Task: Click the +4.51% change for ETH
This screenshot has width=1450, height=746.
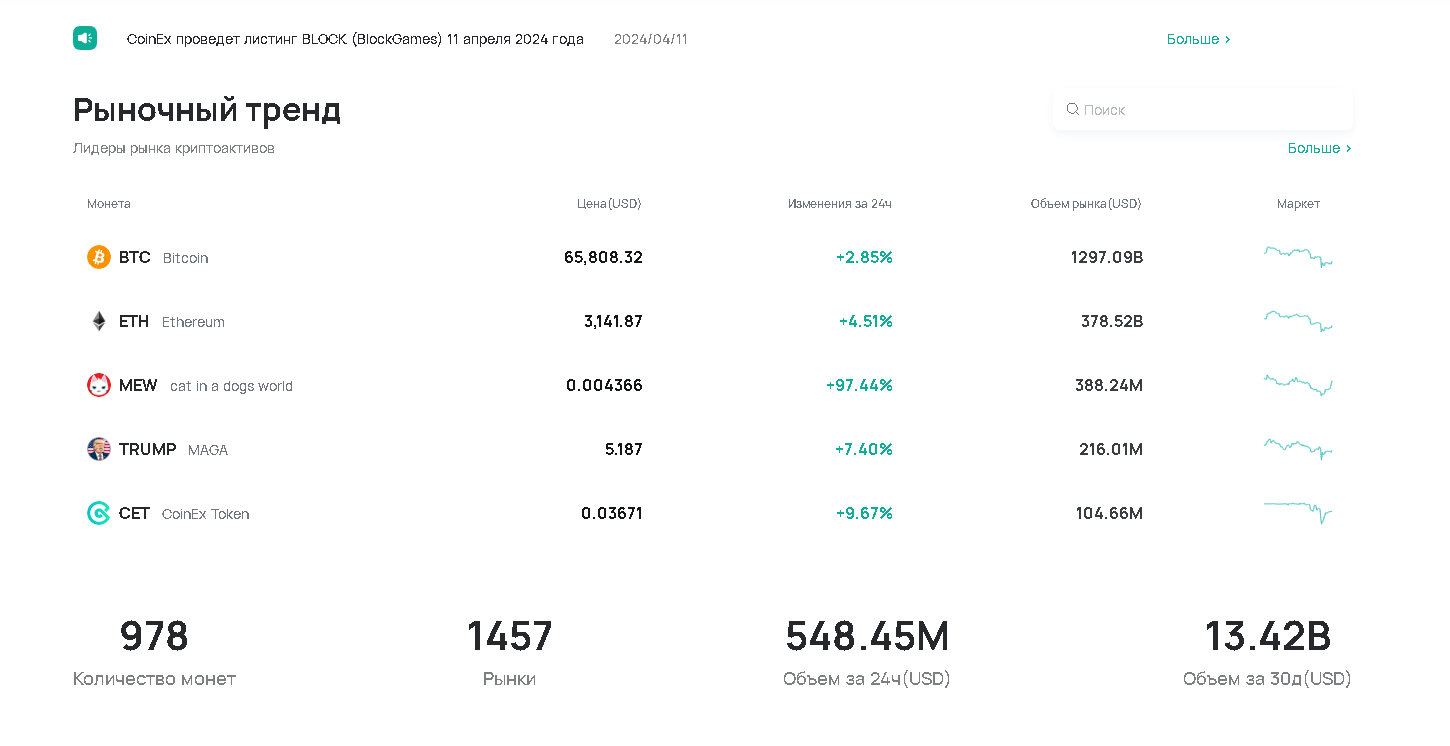Action: [866, 321]
